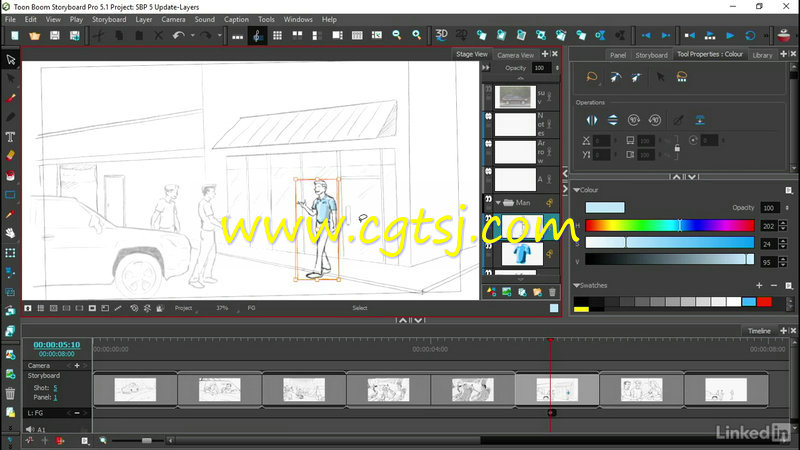
Task: Choose the Lasso selection mode
Action: pos(592,77)
